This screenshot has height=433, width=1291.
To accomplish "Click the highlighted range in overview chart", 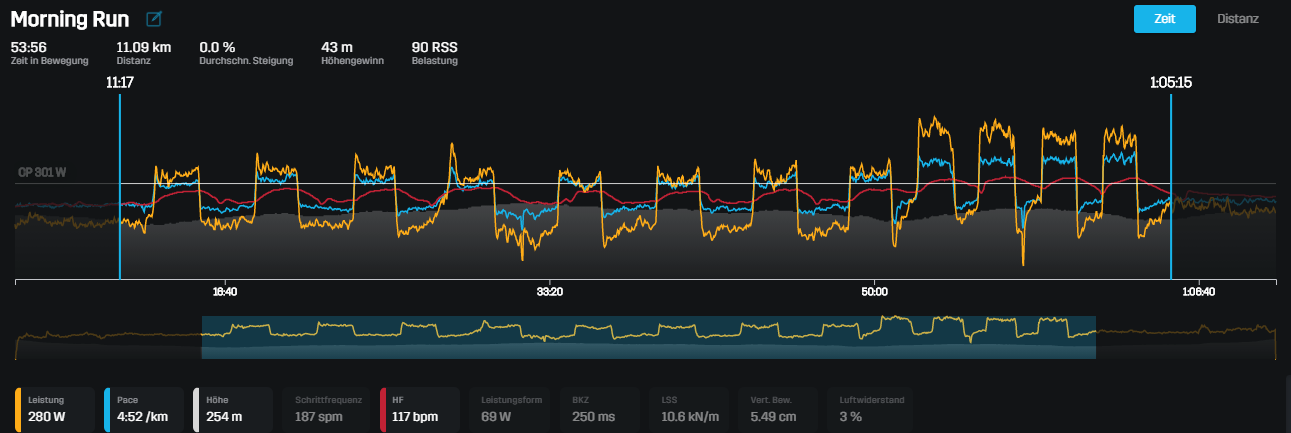I will (648, 337).
